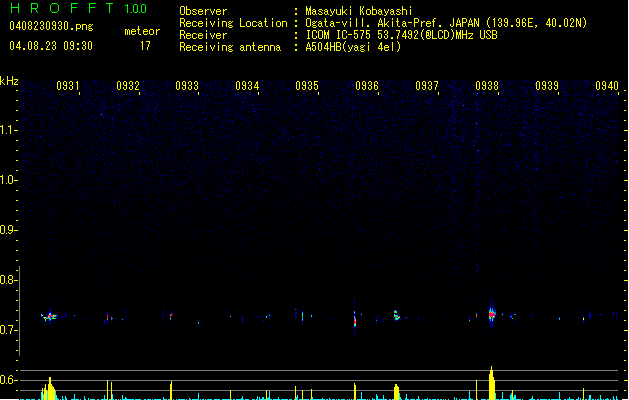Click the 0937 time marker

tap(427, 86)
